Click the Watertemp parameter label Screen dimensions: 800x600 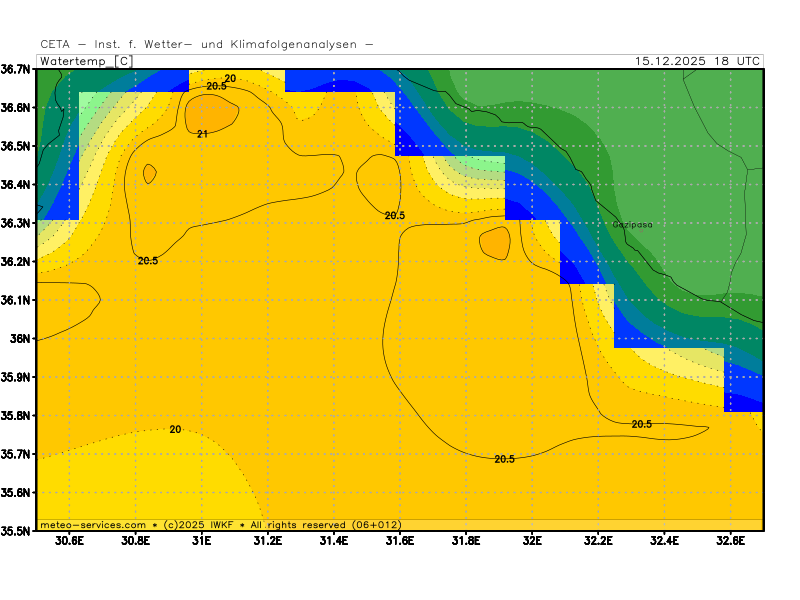[x=73, y=61]
